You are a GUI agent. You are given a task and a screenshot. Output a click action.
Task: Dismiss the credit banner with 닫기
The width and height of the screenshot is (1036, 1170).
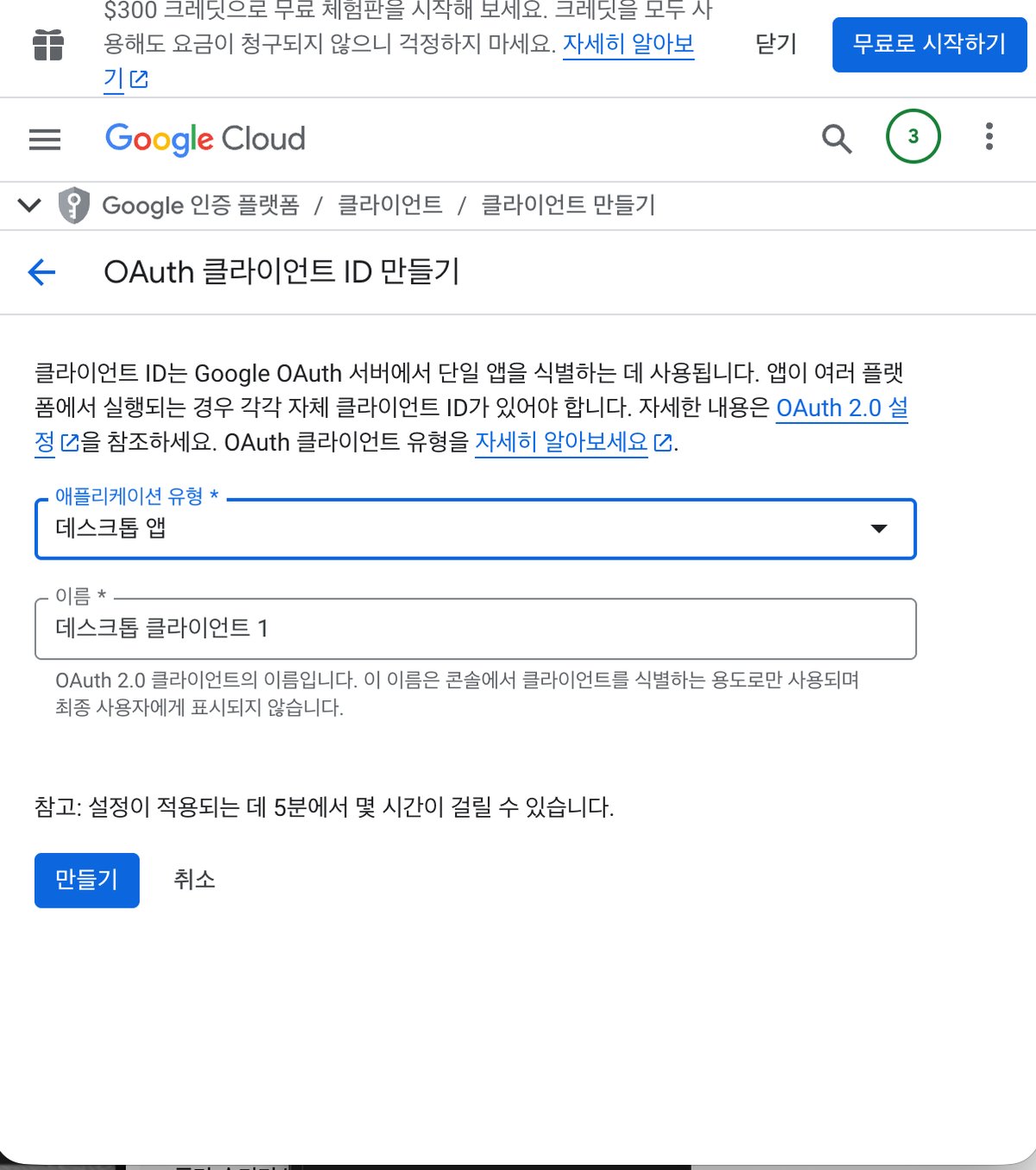(774, 46)
